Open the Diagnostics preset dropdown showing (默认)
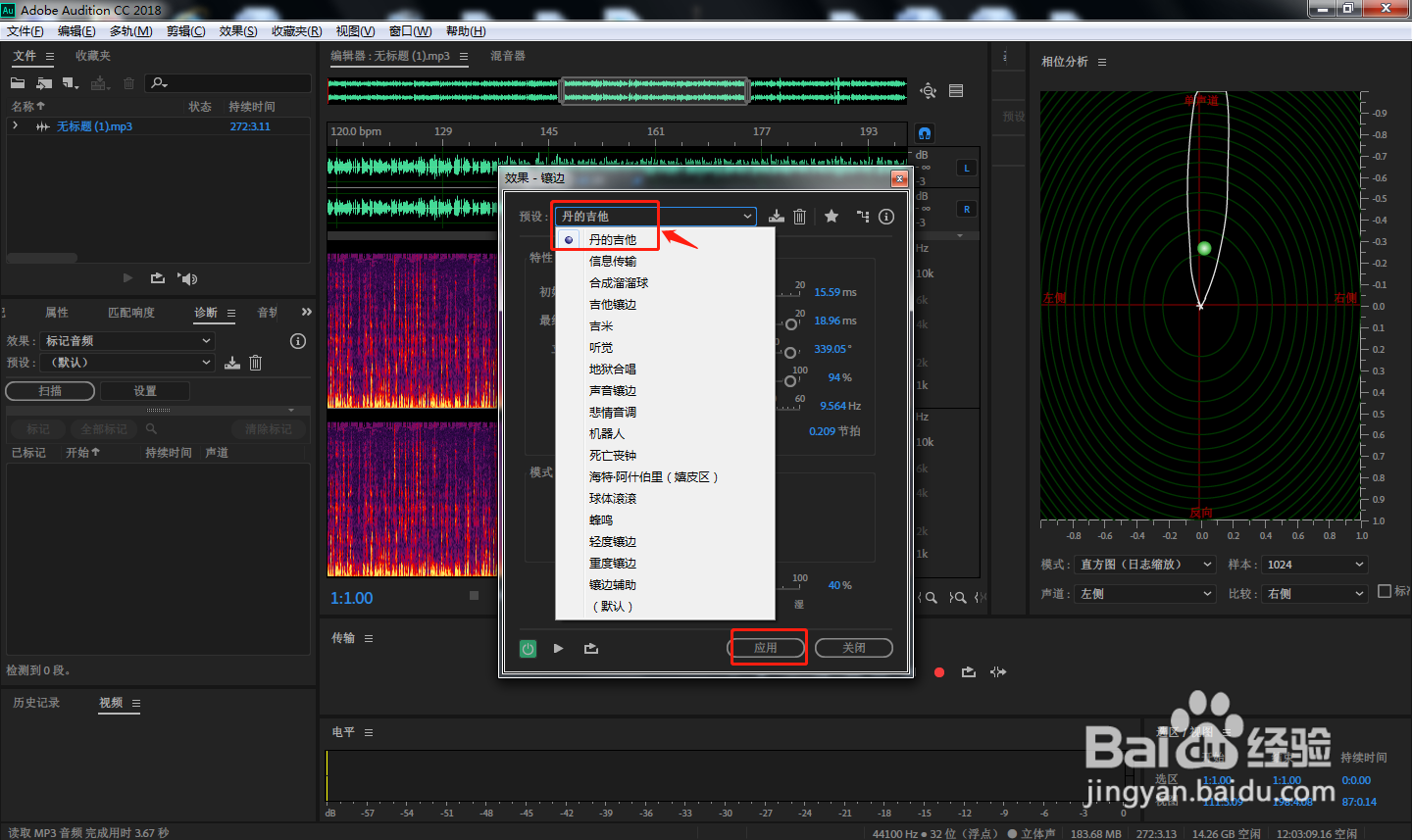The image size is (1412, 840). (x=127, y=363)
